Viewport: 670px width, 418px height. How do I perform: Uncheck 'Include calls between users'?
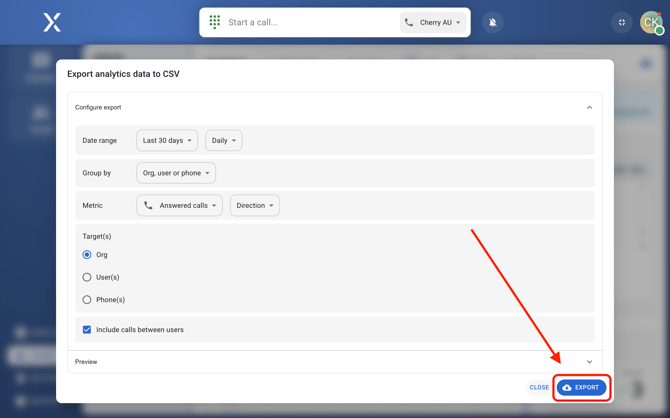87,330
